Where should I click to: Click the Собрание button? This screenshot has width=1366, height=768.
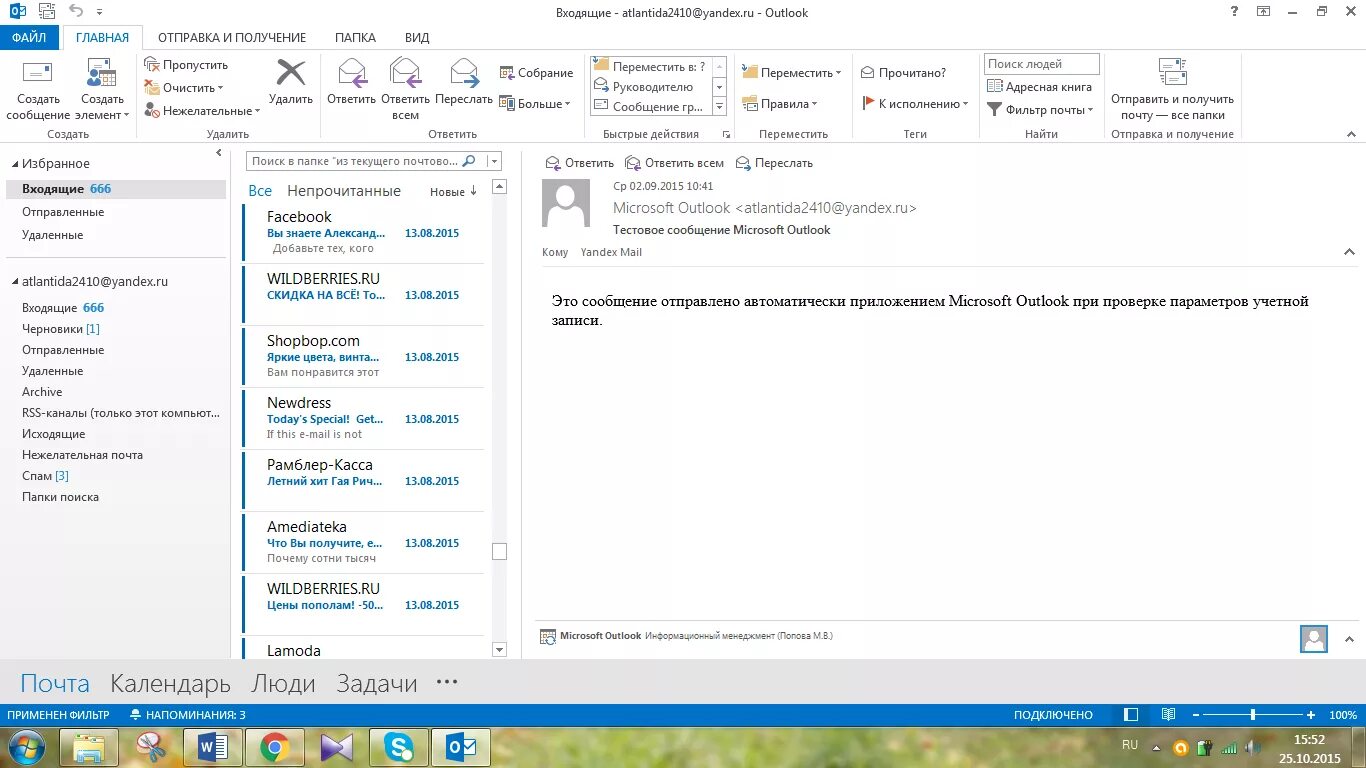pos(536,73)
